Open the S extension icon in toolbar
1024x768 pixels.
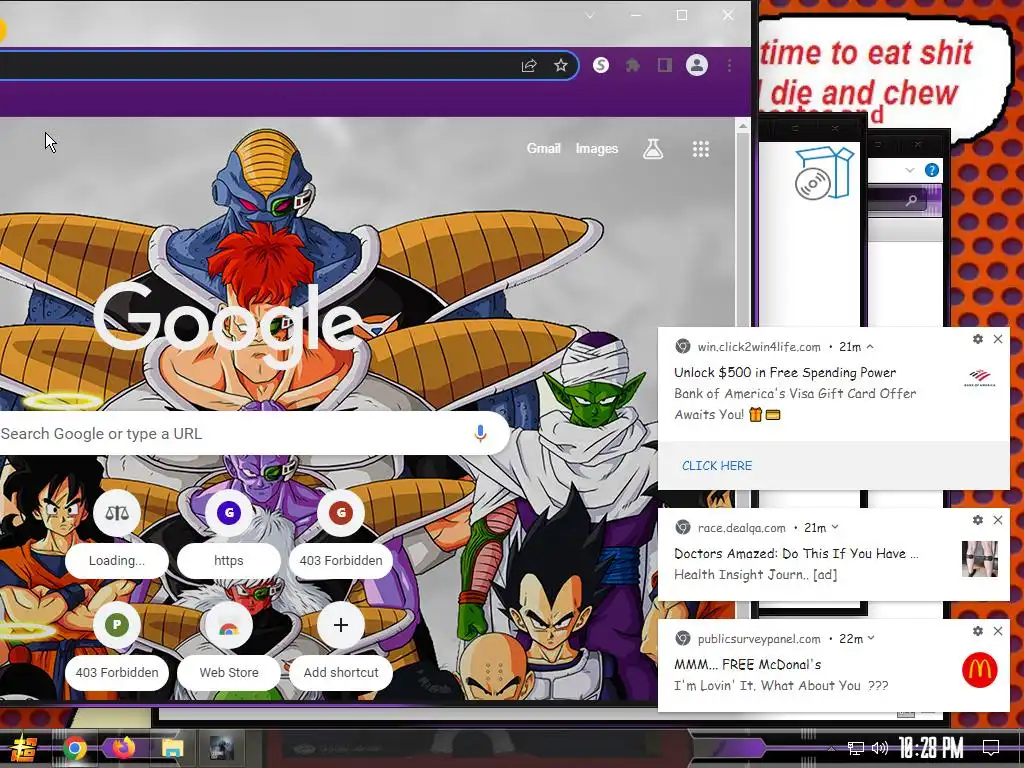601,65
